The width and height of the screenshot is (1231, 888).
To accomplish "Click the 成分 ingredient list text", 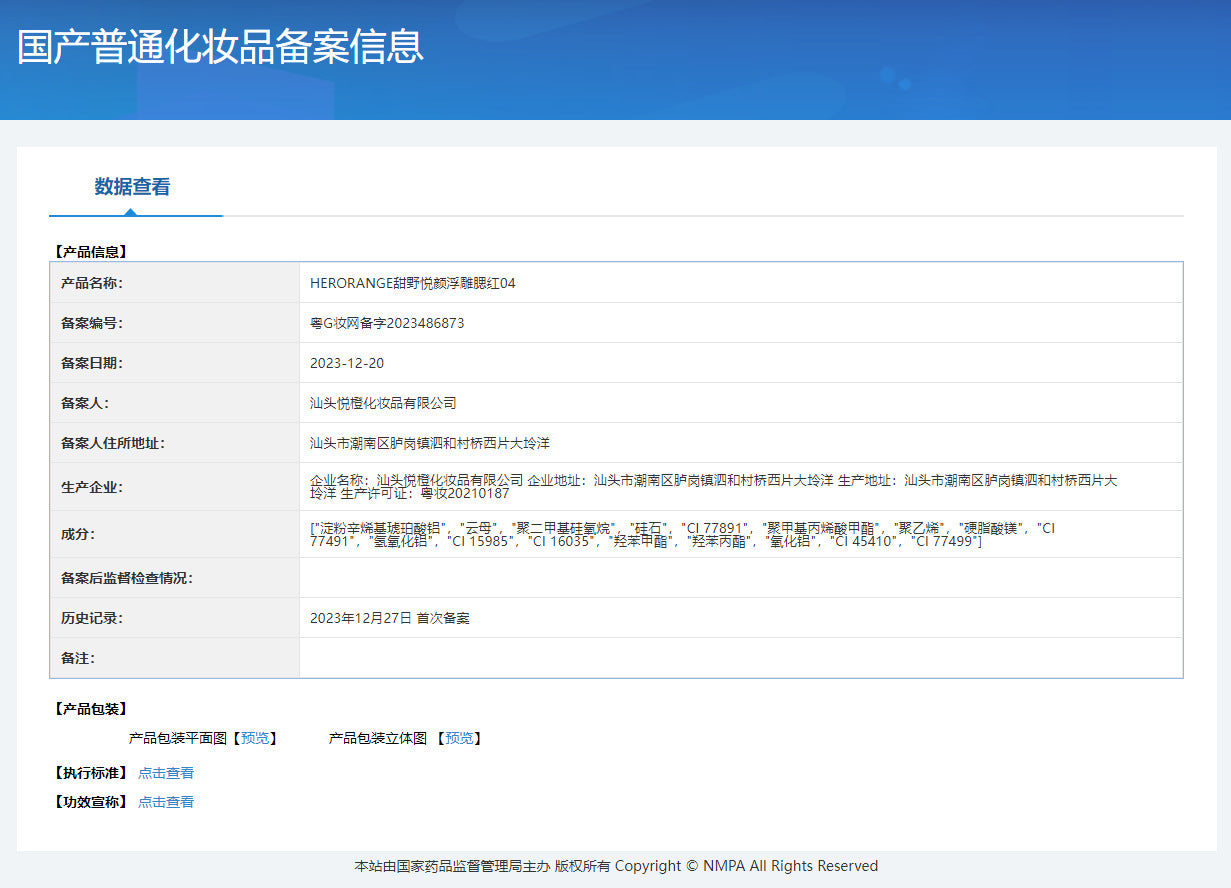I will (x=682, y=534).
